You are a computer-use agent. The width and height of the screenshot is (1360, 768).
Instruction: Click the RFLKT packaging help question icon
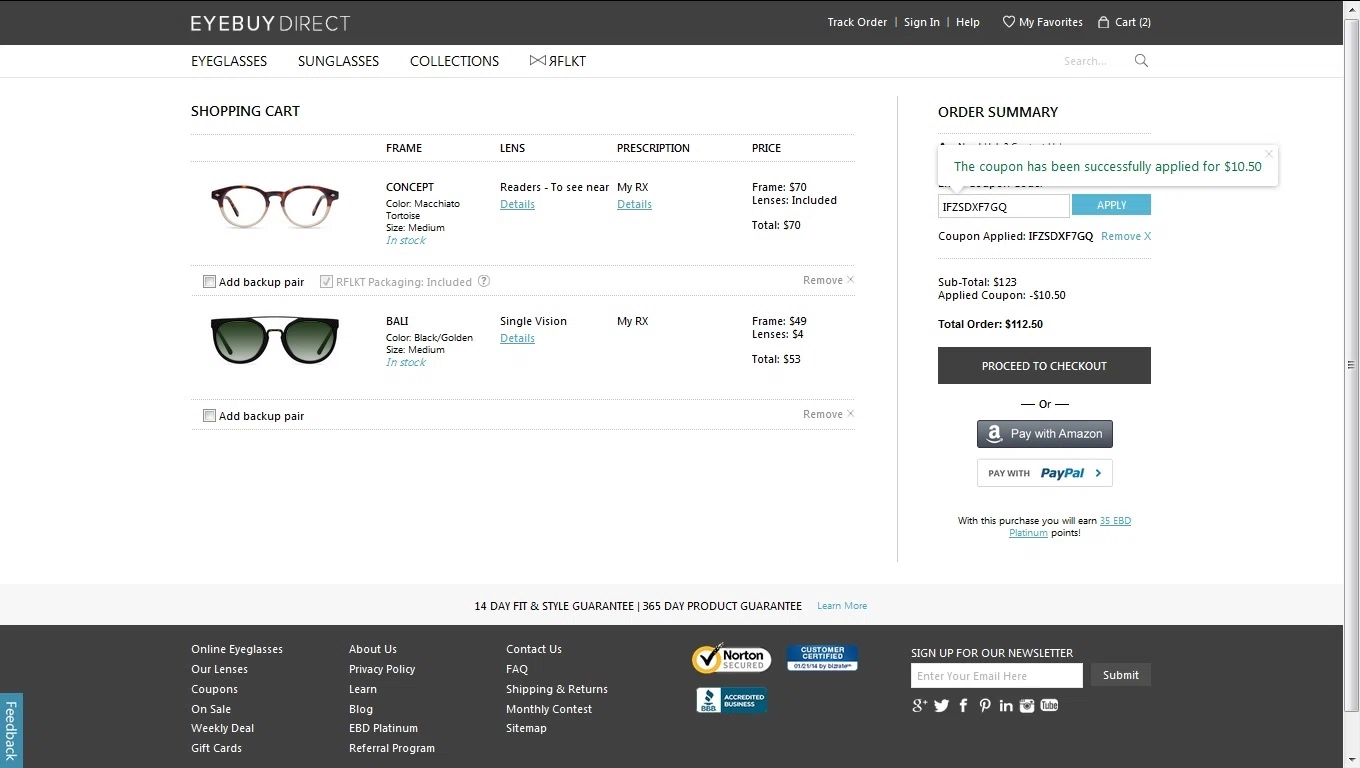pos(484,281)
